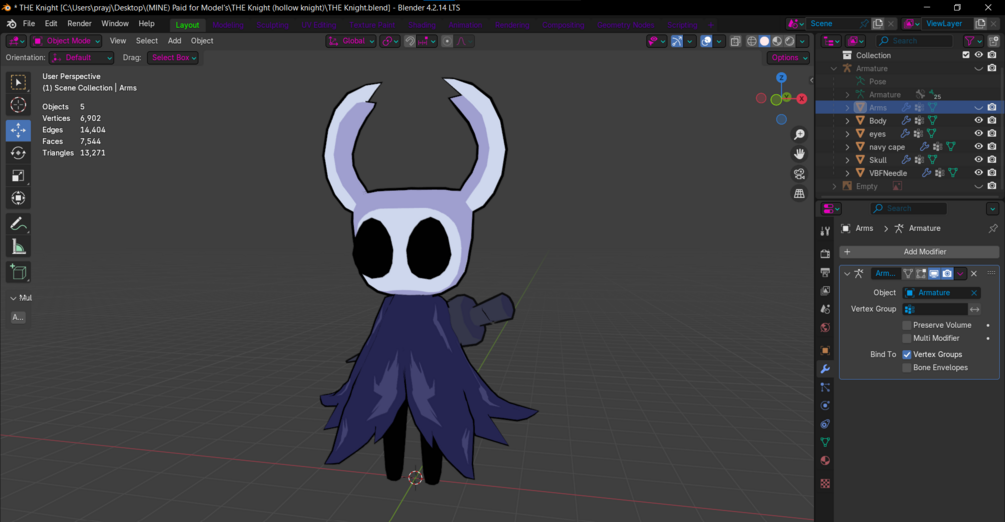Click the Add Modifier button
Image resolution: width=1005 pixels, height=522 pixels.
point(919,252)
